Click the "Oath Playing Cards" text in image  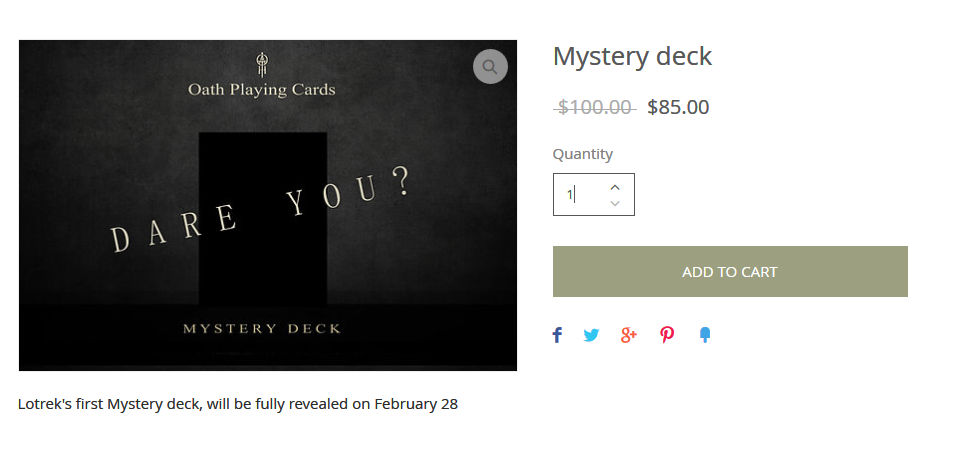coord(262,90)
